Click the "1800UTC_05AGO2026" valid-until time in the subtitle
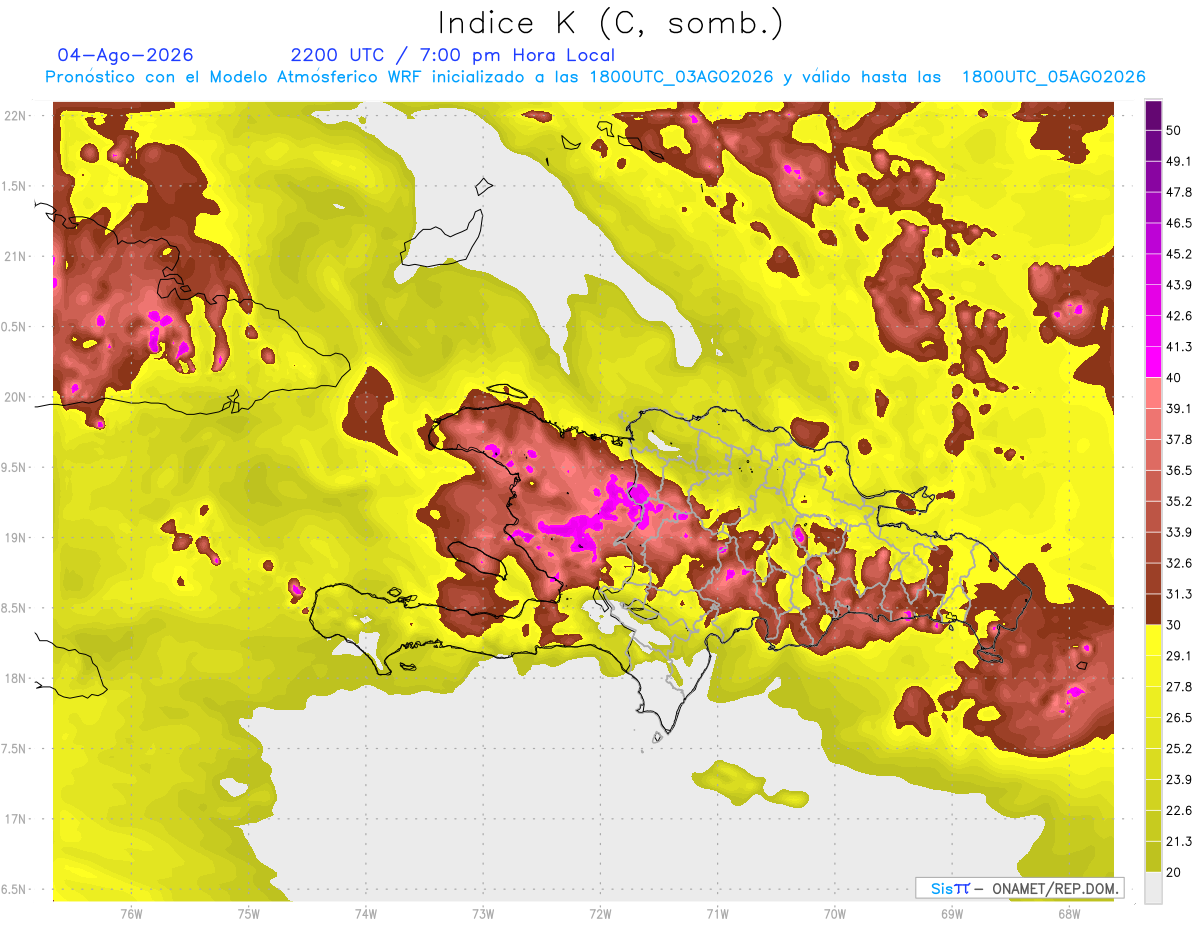Viewport: 1200px width, 927px height. (x=1053, y=77)
